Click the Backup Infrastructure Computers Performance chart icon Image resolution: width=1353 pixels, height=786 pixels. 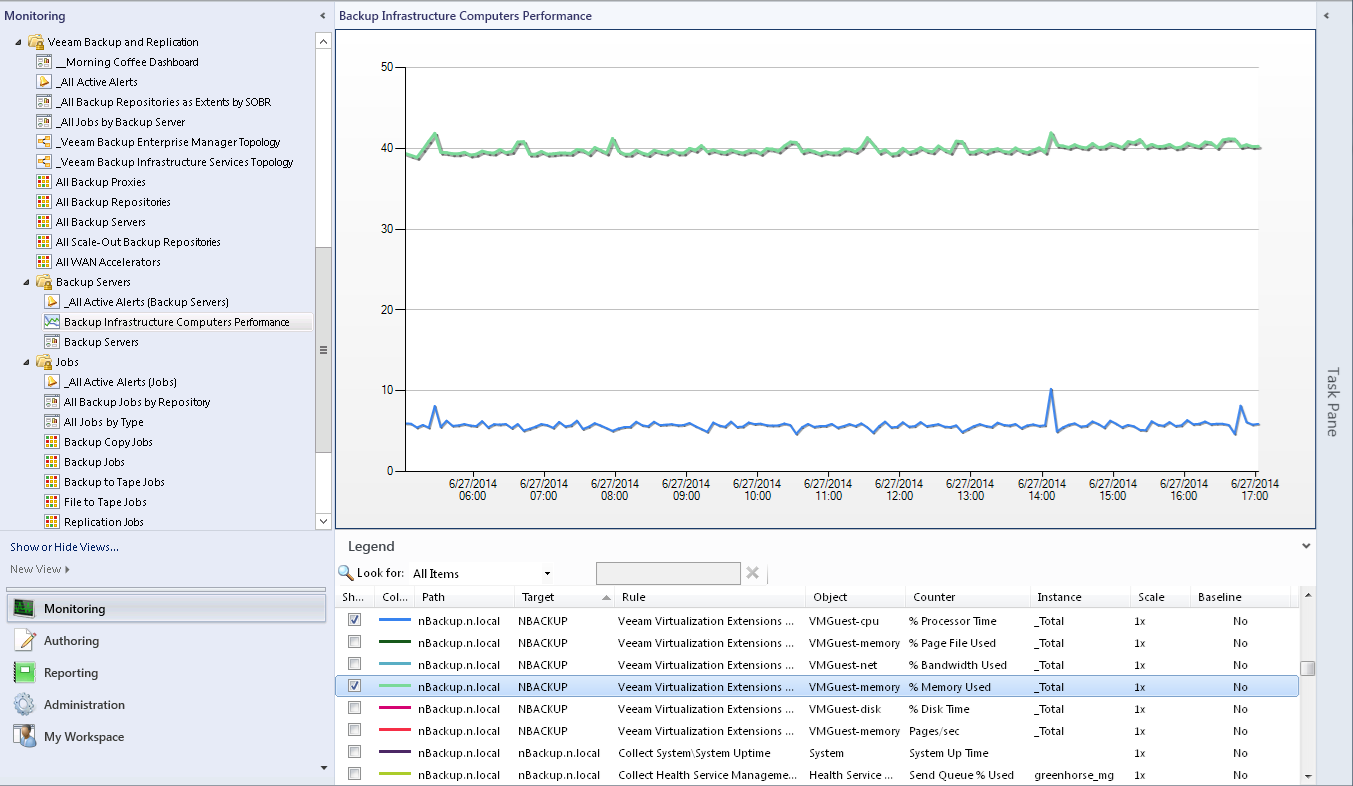(52, 322)
